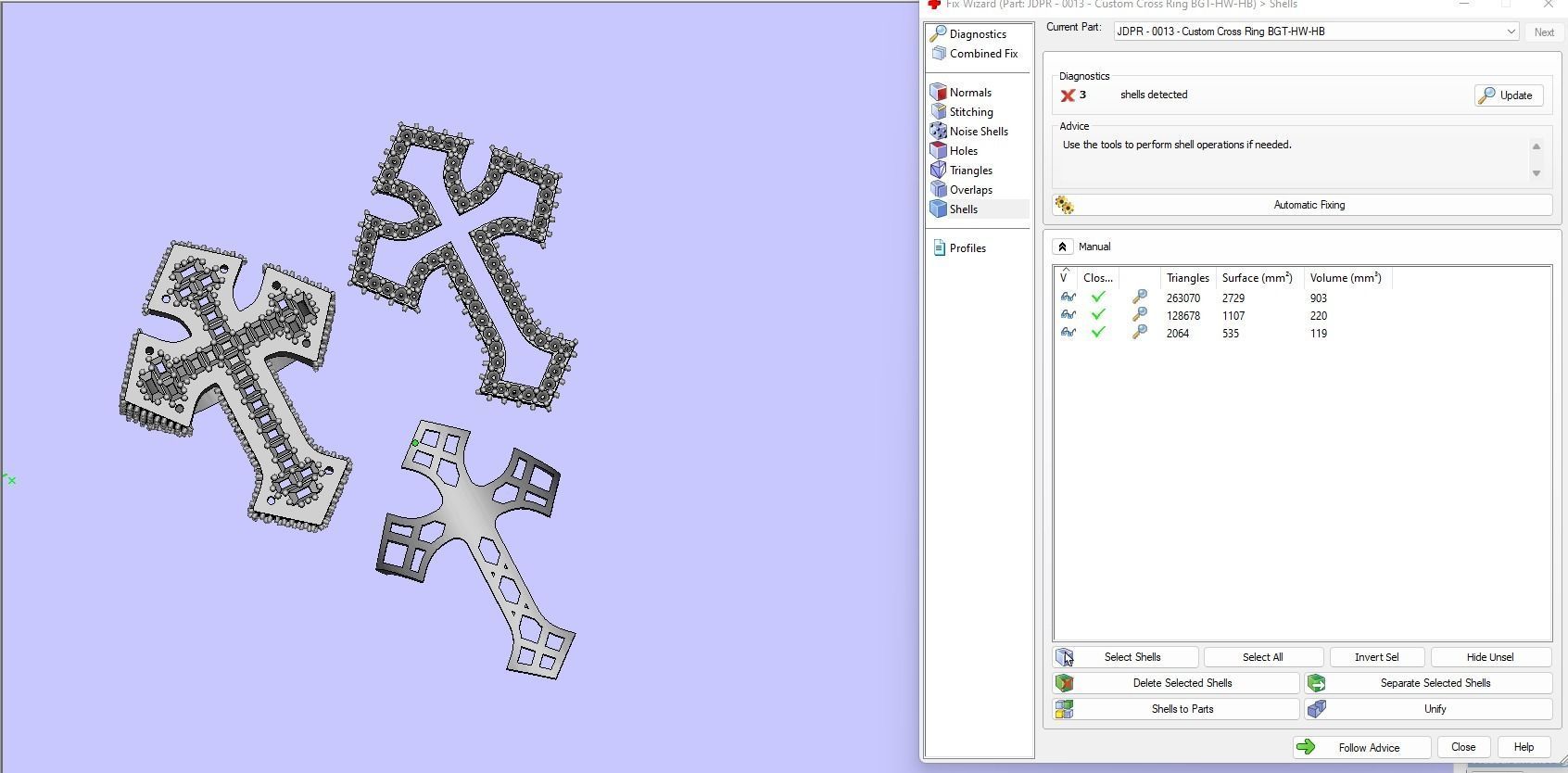Click Separate Selected Shells
The height and width of the screenshot is (773, 1568).
(1428, 683)
